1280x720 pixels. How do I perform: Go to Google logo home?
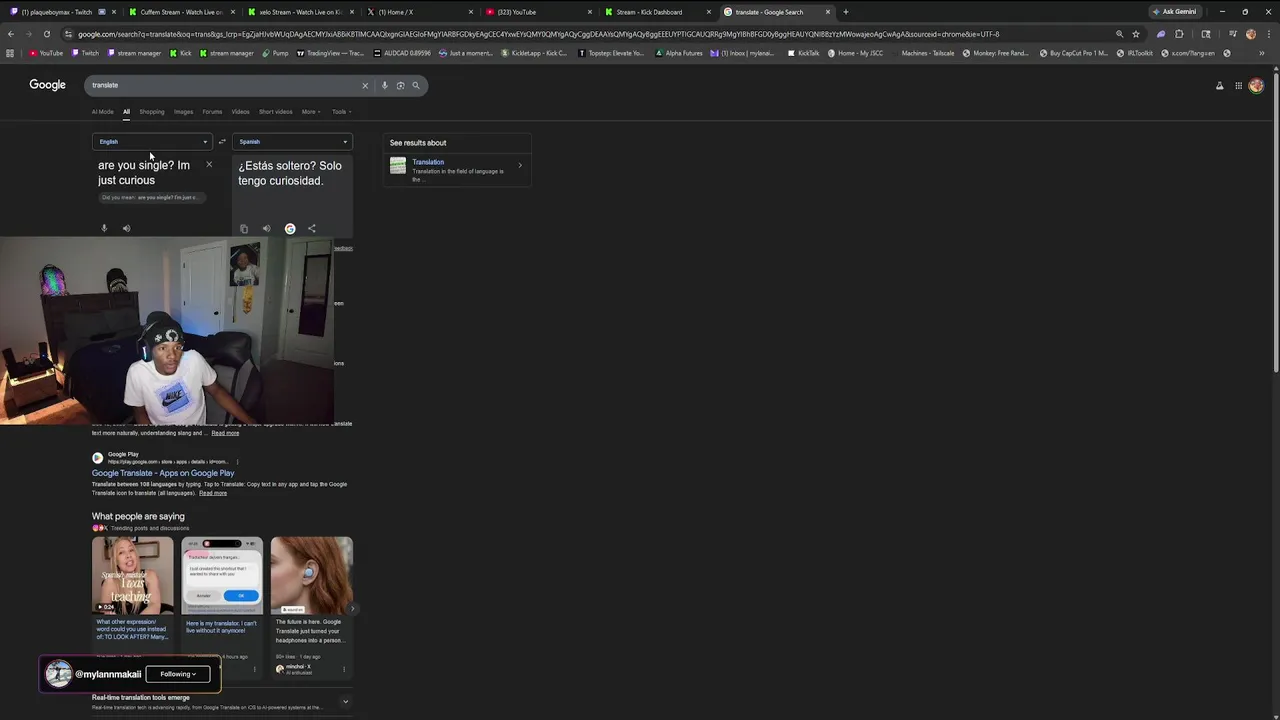tap(47, 85)
